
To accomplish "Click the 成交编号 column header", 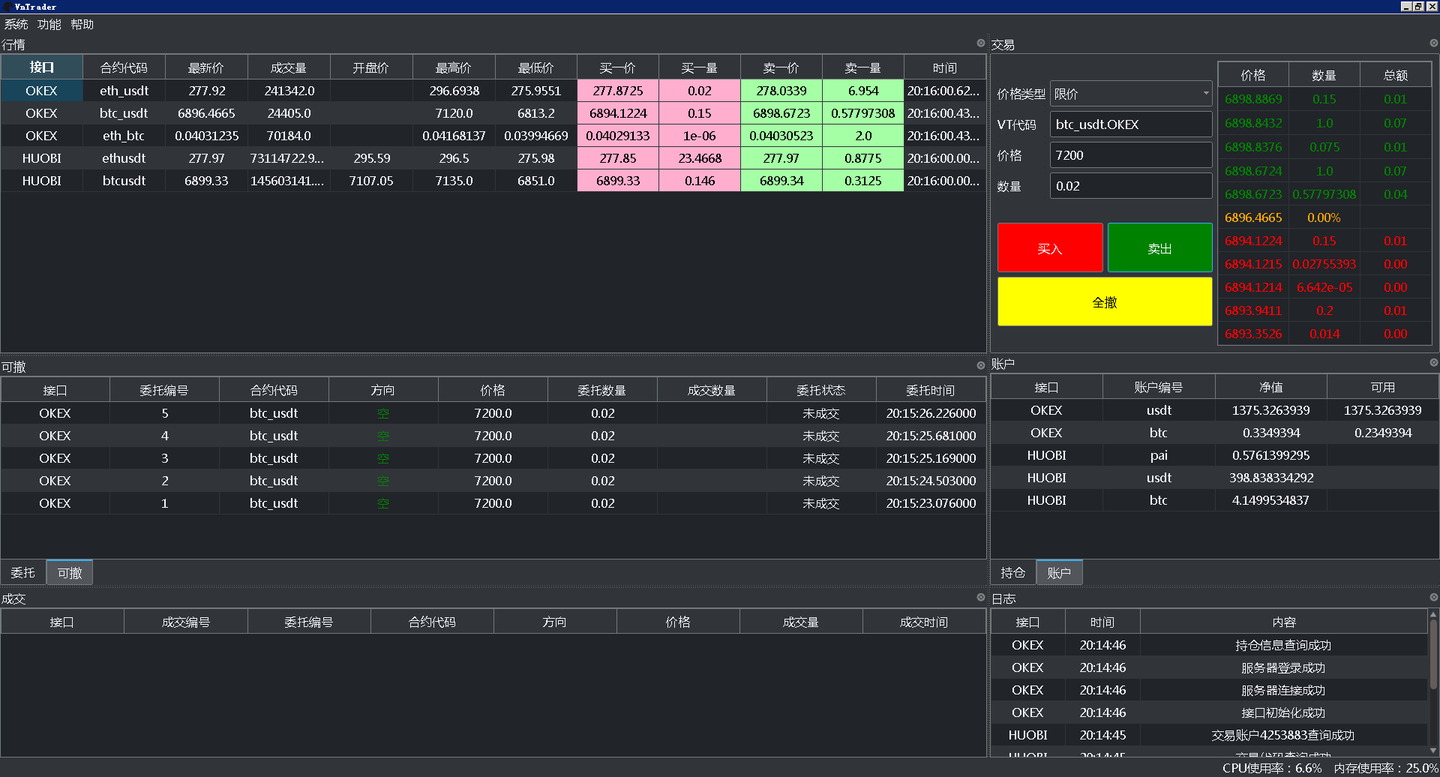I will (186, 622).
